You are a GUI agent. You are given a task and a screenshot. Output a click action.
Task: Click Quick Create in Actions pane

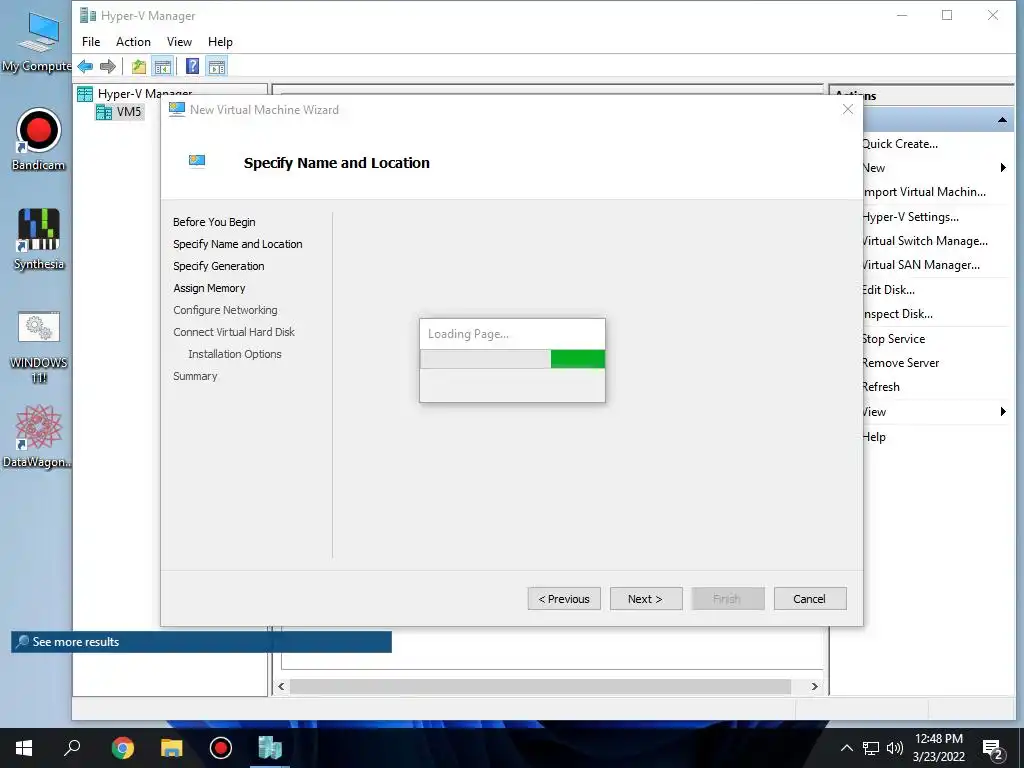(900, 144)
